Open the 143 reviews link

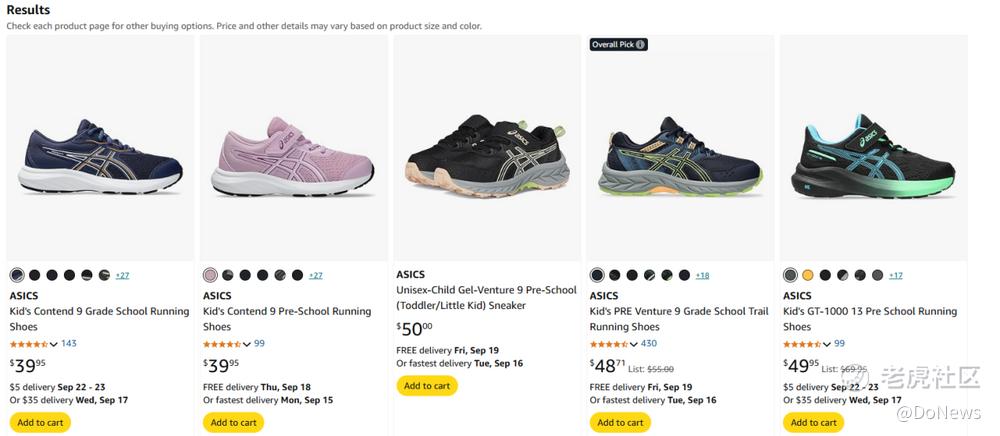tap(69, 344)
